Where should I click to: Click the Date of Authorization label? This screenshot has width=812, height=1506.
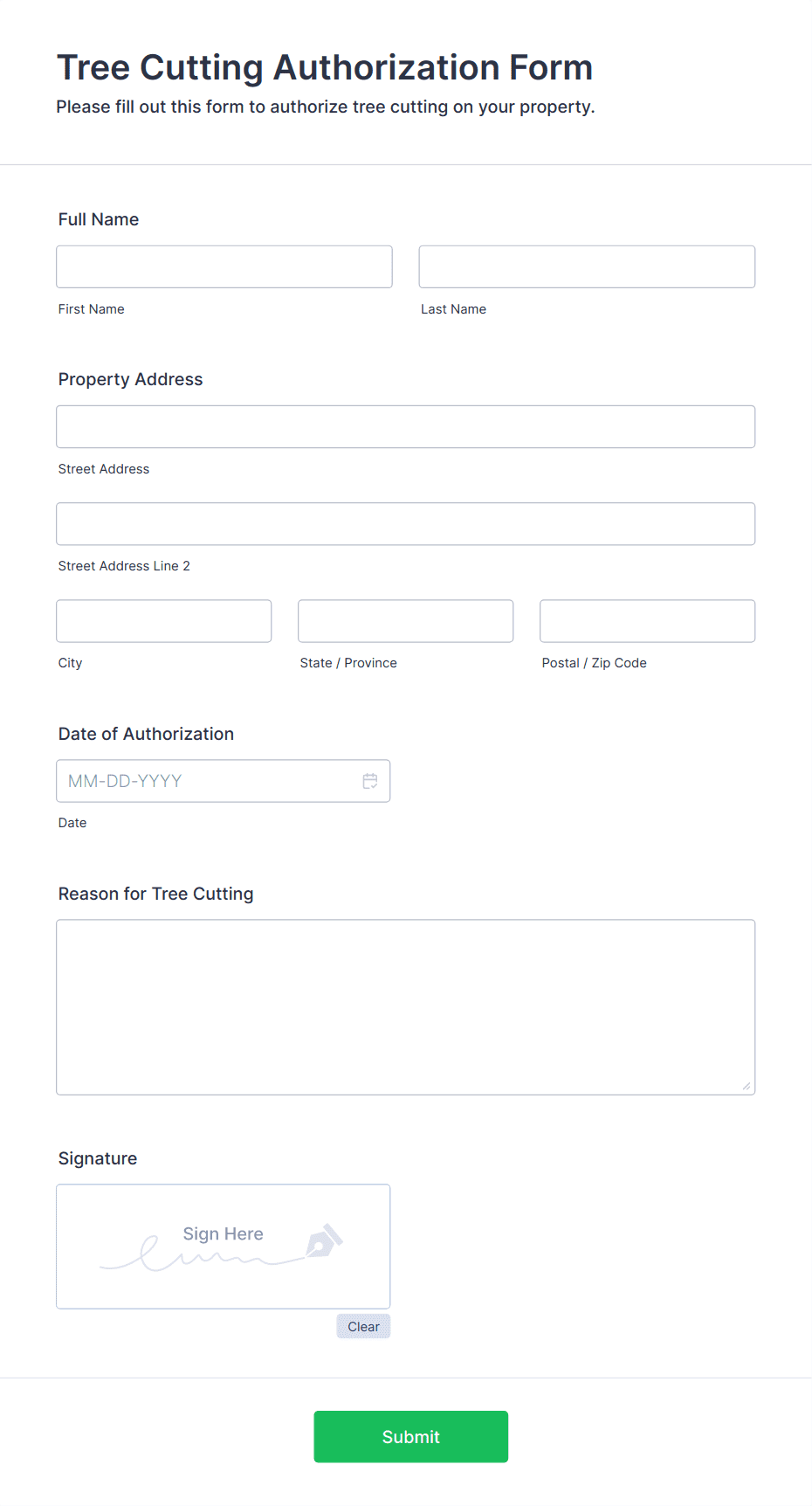tap(147, 734)
